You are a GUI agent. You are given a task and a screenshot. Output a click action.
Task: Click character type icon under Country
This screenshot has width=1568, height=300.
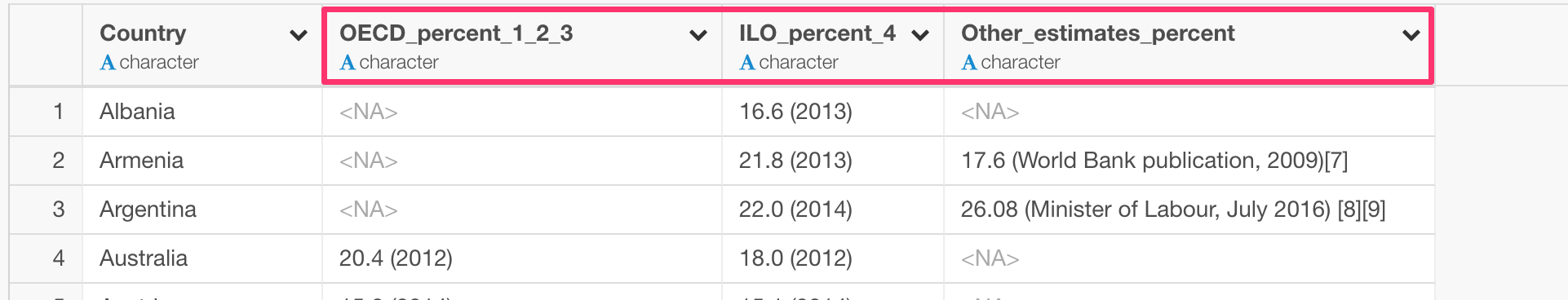pyautogui.click(x=108, y=63)
